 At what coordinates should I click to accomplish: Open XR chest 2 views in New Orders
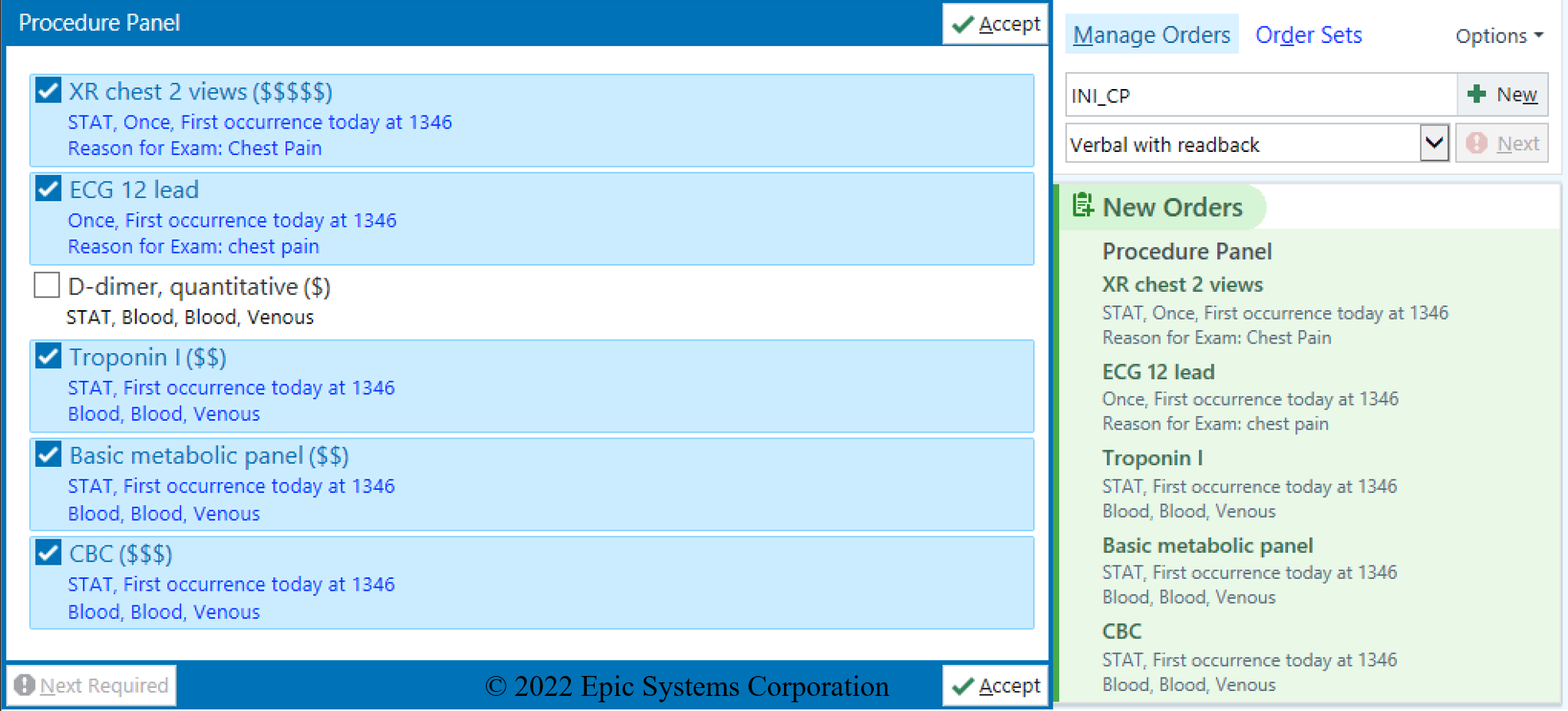(x=1182, y=285)
